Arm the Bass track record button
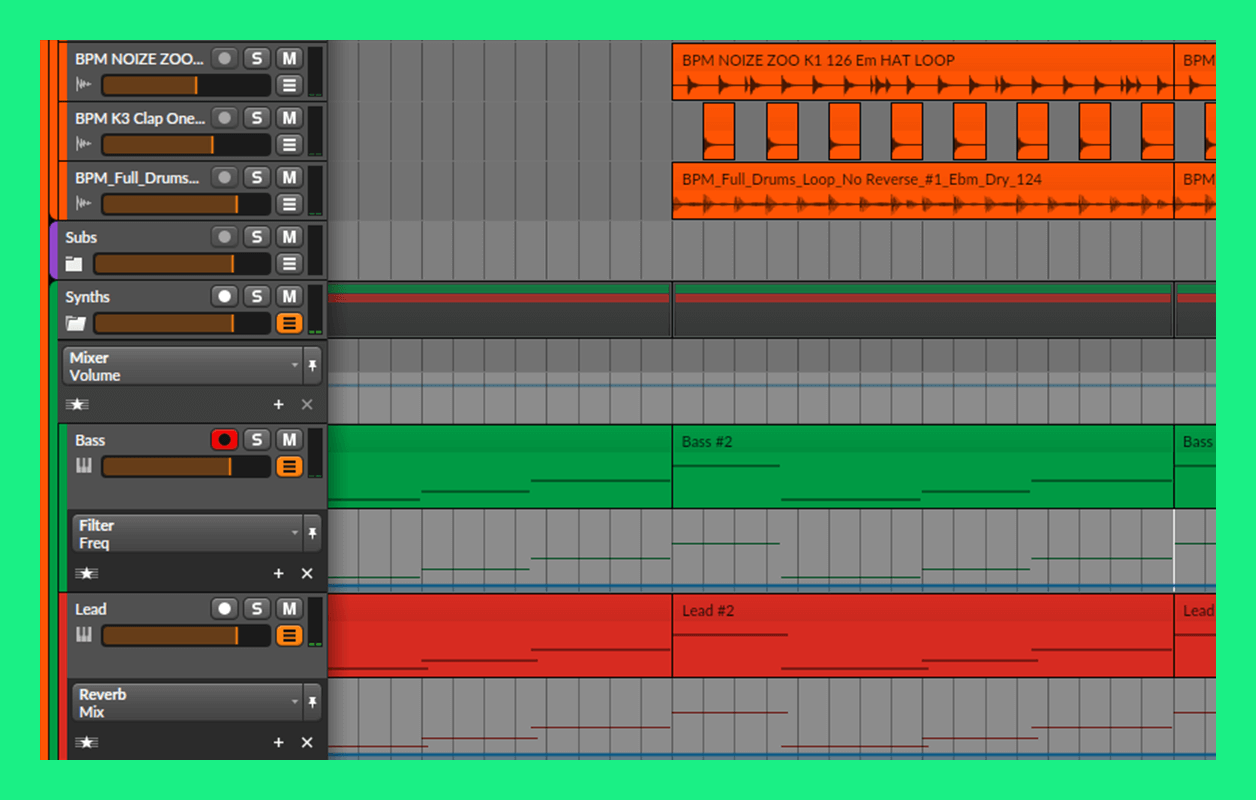Viewport: 1256px width, 800px height. tap(225, 440)
